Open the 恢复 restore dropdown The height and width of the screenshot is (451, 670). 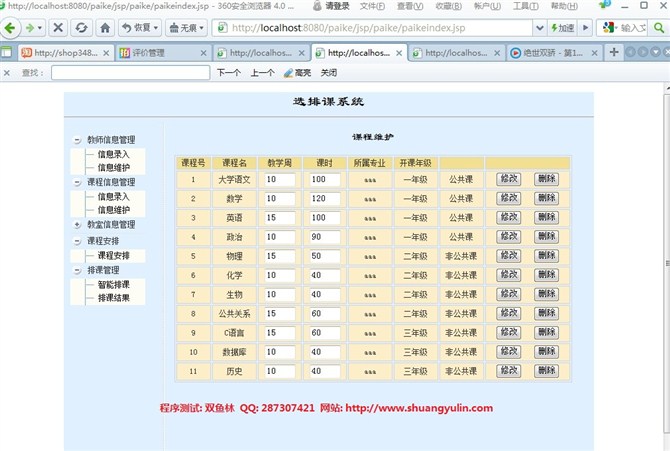(x=140, y=28)
